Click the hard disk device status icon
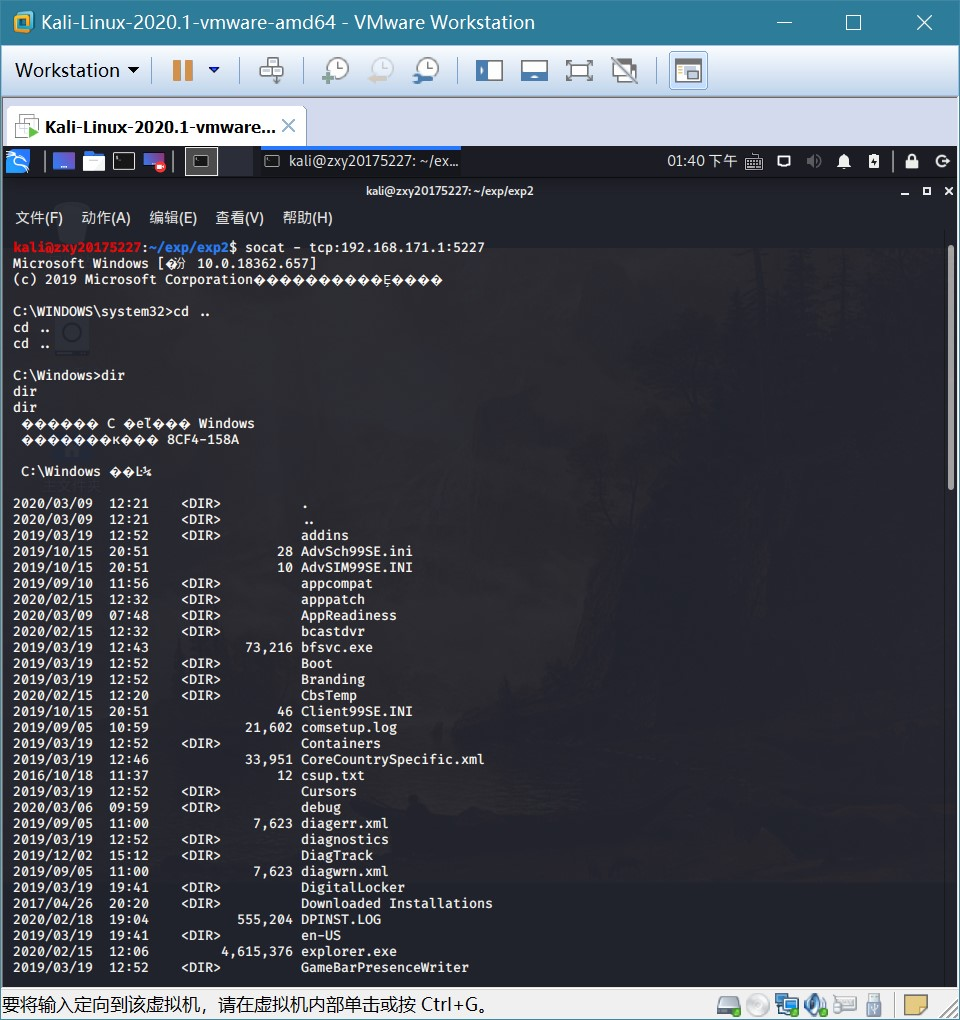Image resolution: width=960 pixels, height=1020 pixels. pyautogui.click(x=728, y=1005)
